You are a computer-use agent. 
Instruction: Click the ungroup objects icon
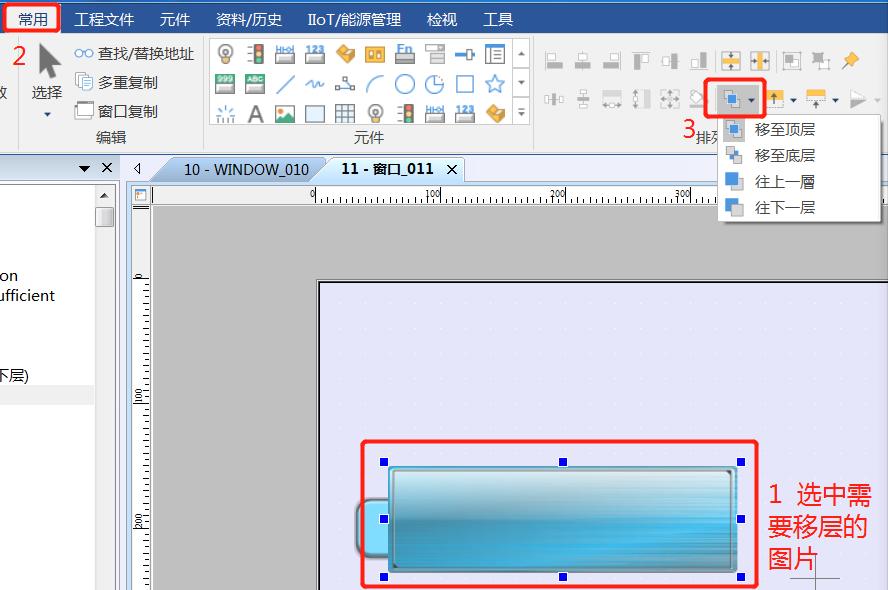pyautogui.click(x=821, y=60)
